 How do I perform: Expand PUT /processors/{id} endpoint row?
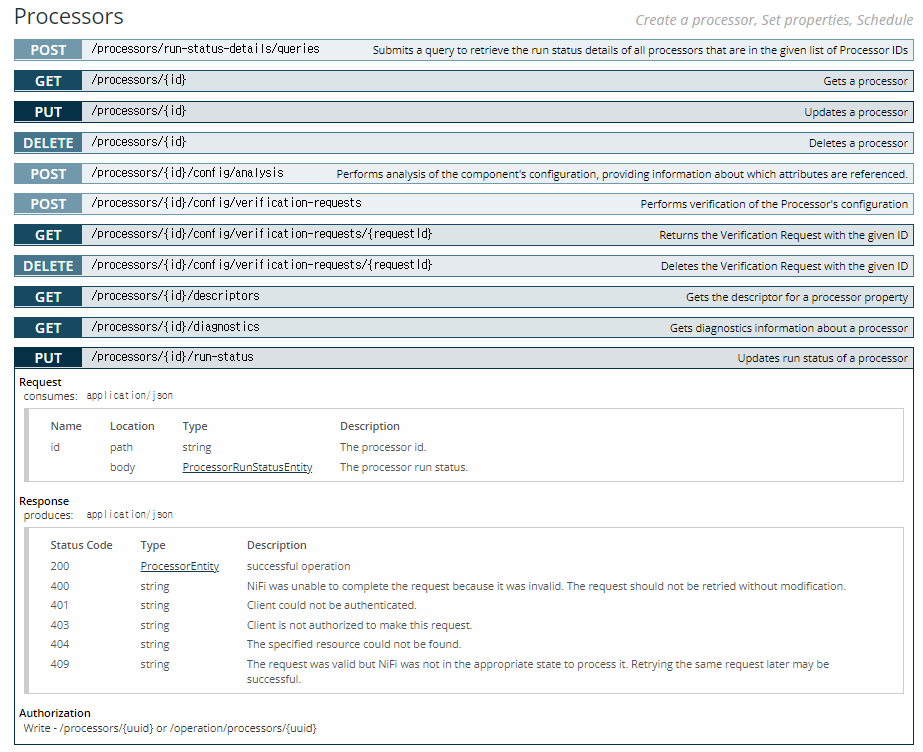pos(464,112)
